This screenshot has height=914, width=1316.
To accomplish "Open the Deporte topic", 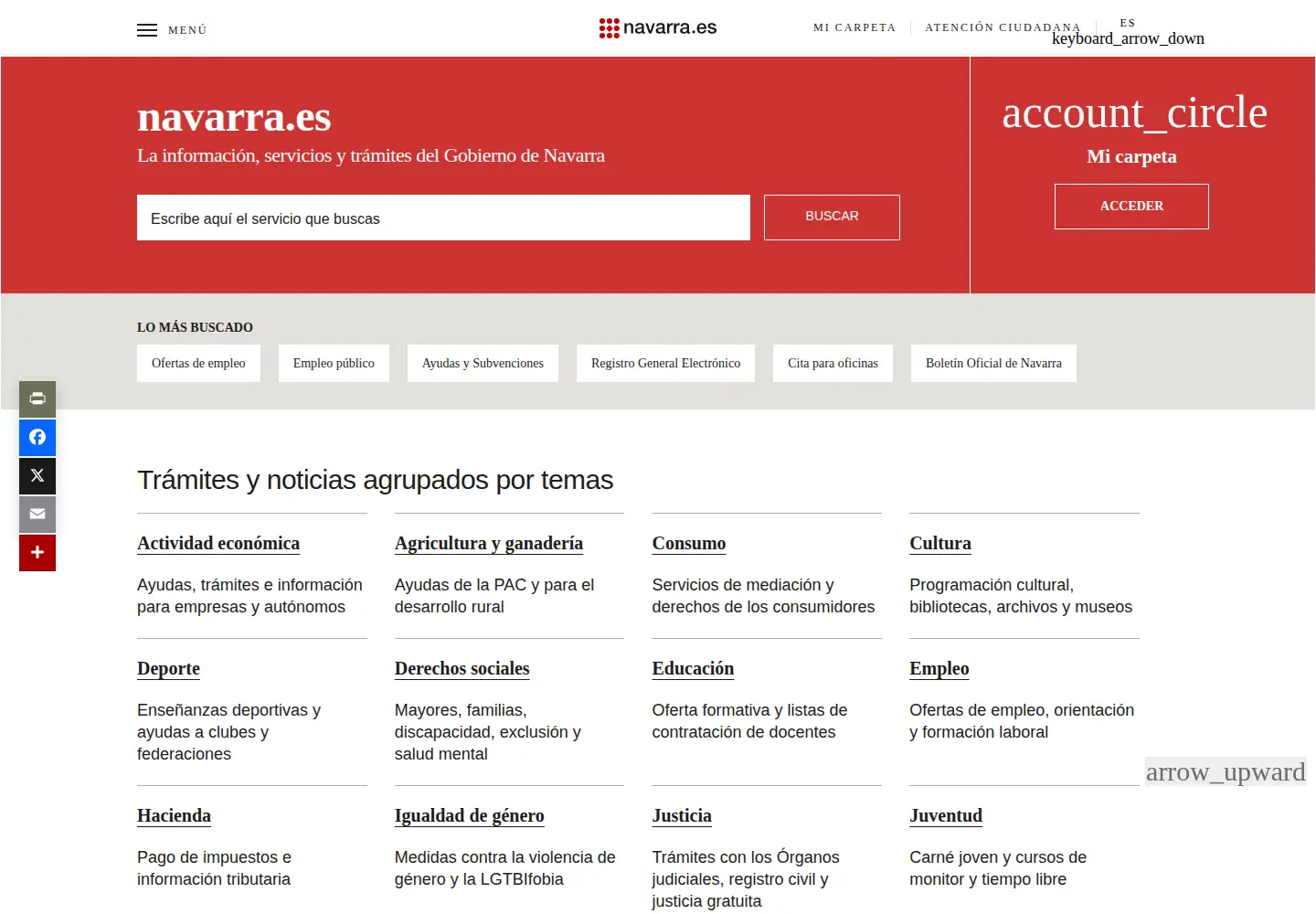I will [x=168, y=668].
